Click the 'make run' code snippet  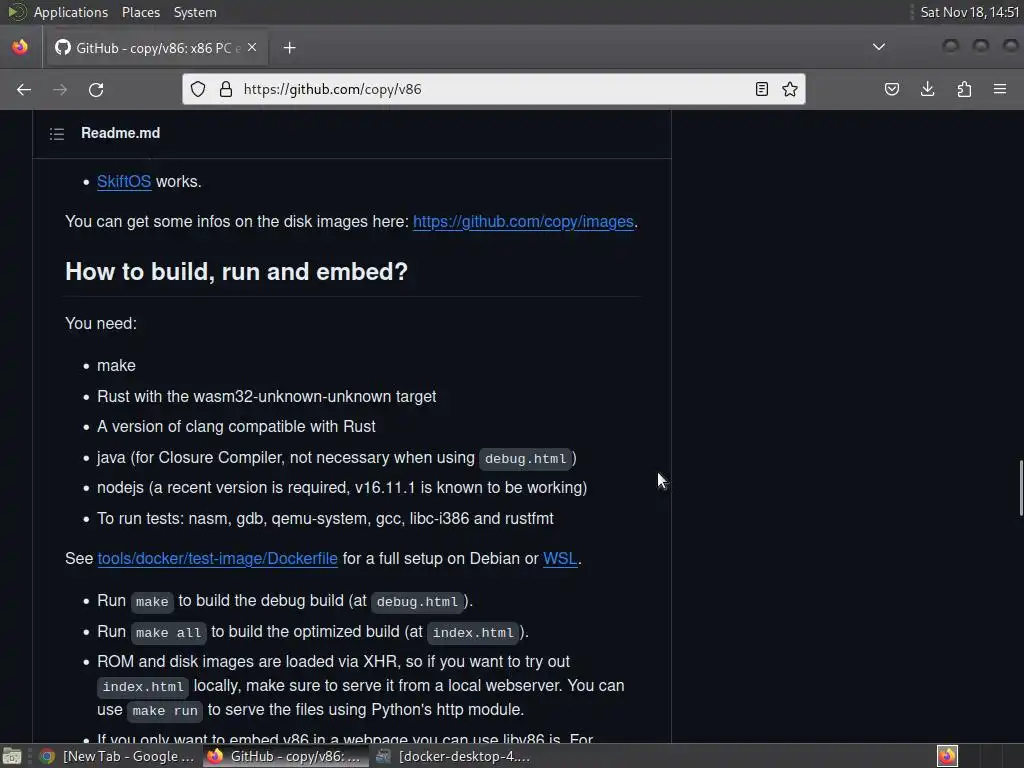(x=165, y=711)
